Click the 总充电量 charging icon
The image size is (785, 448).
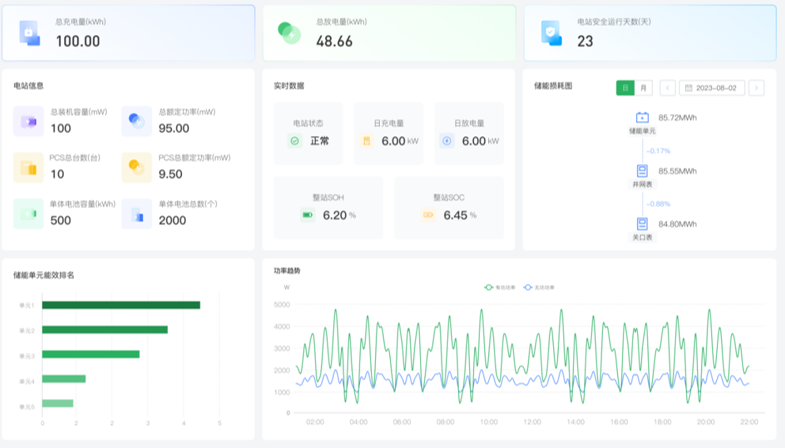point(30,33)
